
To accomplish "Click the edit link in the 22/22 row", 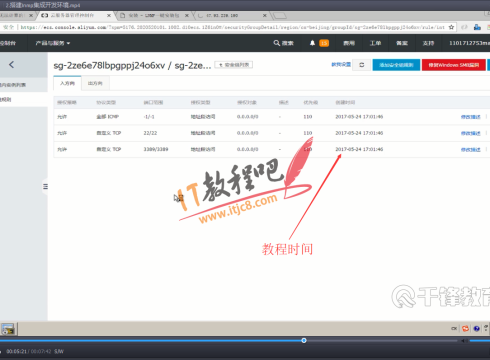I will [x=471, y=133].
